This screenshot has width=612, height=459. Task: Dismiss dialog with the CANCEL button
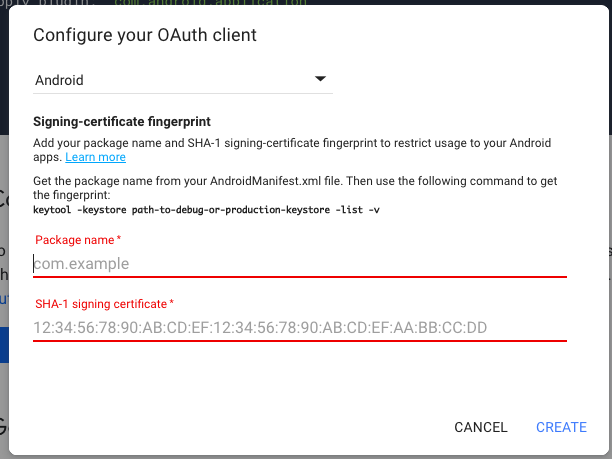tap(481, 427)
